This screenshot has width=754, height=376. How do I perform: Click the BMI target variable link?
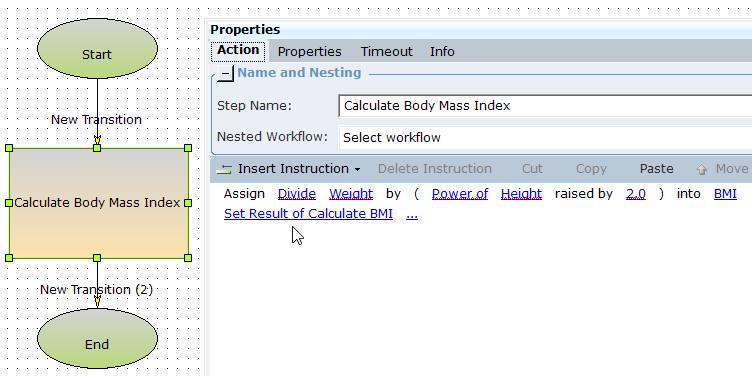[x=725, y=194]
